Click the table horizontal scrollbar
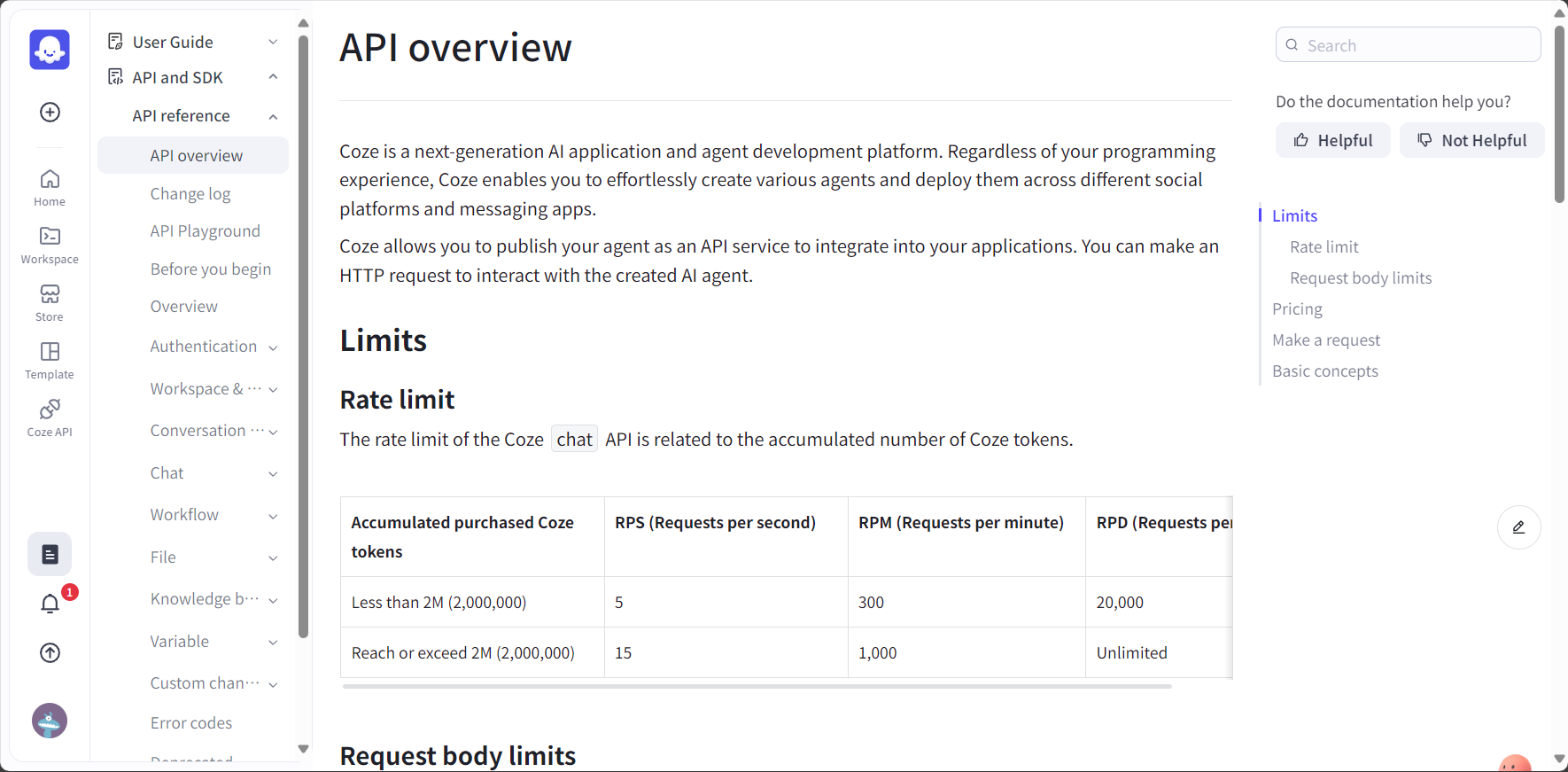 click(757, 686)
